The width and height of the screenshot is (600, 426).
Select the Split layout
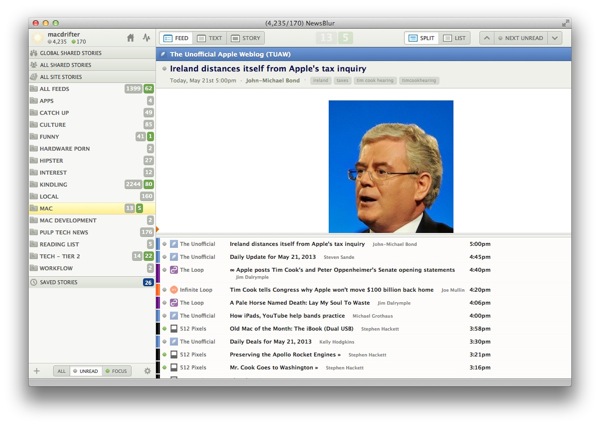pyautogui.click(x=421, y=38)
